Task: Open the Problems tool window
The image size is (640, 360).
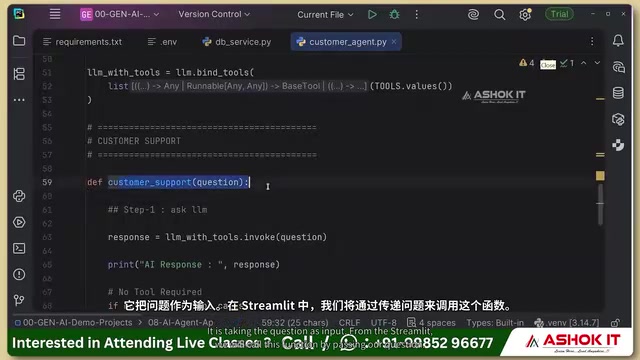Action: [19, 275]
